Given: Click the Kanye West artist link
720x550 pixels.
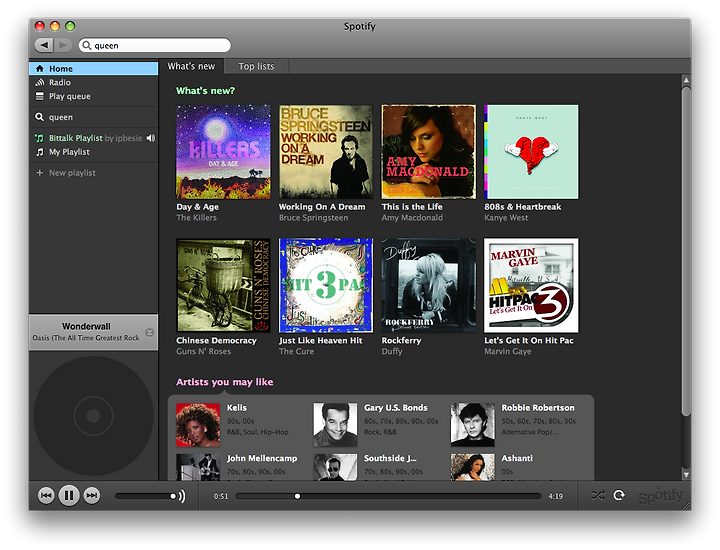Looking at the screenshot, I should (506, 218).
